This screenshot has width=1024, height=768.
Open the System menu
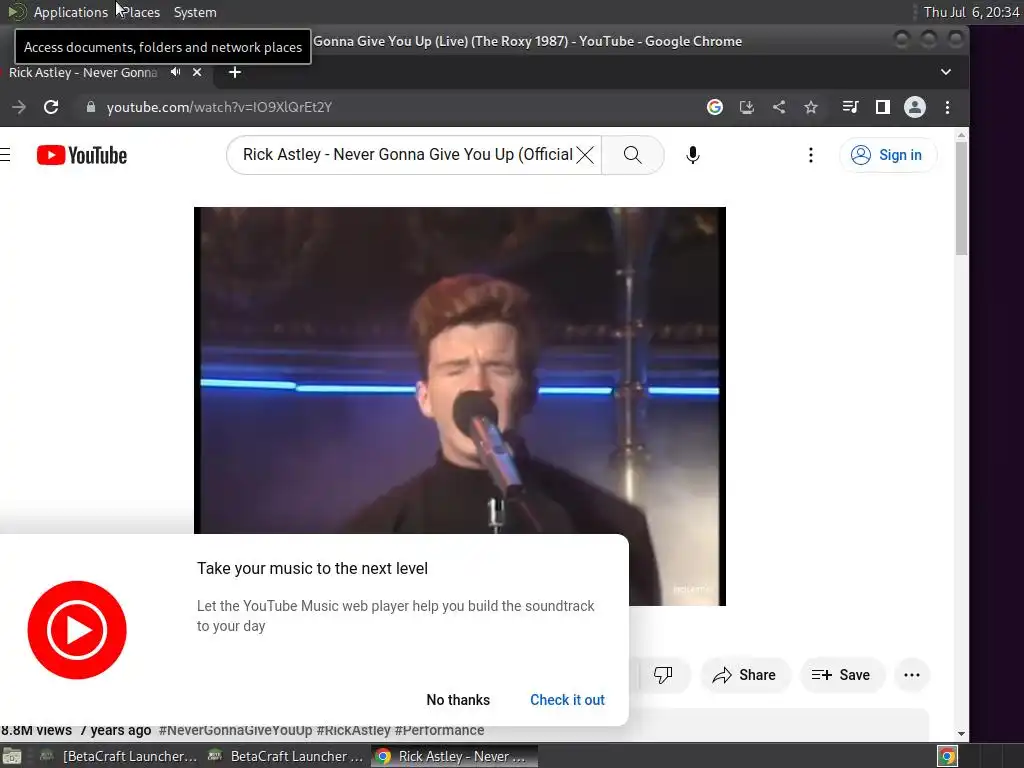pyautogui.click(x=195, y=12)
